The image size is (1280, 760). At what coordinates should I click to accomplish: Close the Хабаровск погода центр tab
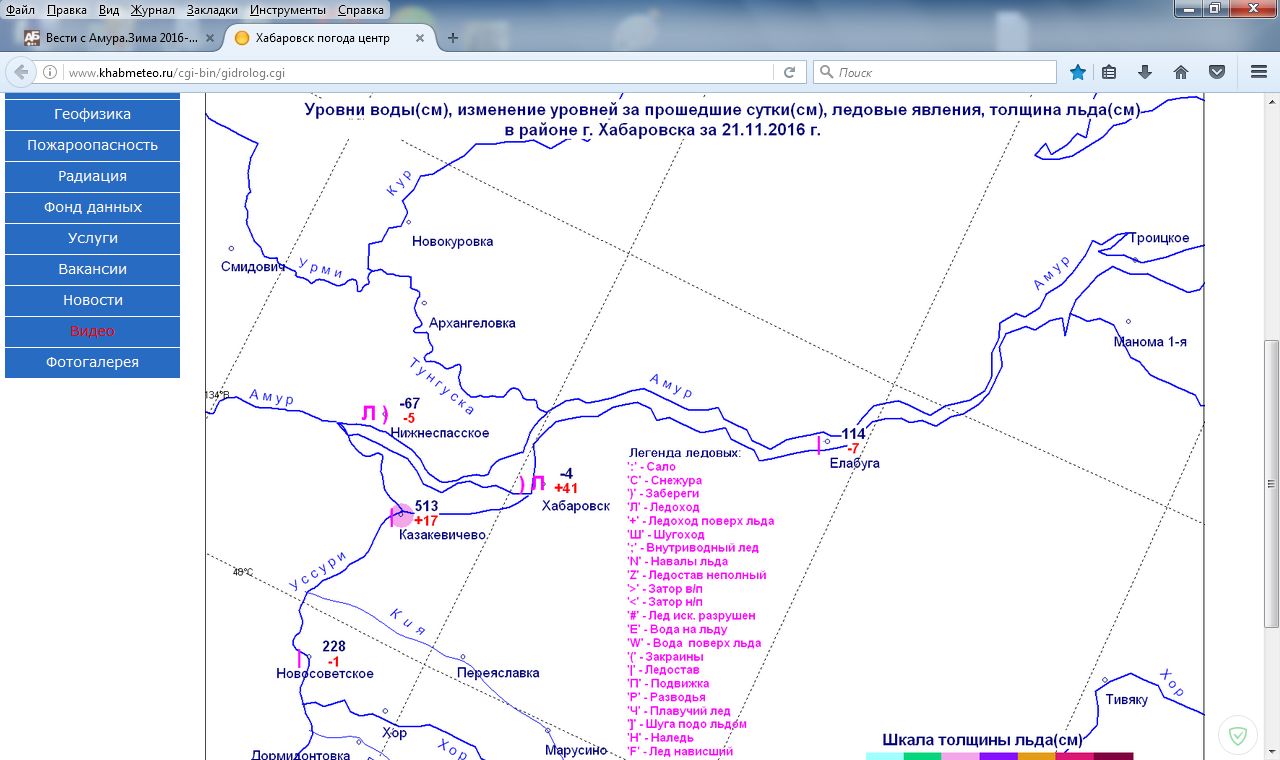tap(418, 38)
